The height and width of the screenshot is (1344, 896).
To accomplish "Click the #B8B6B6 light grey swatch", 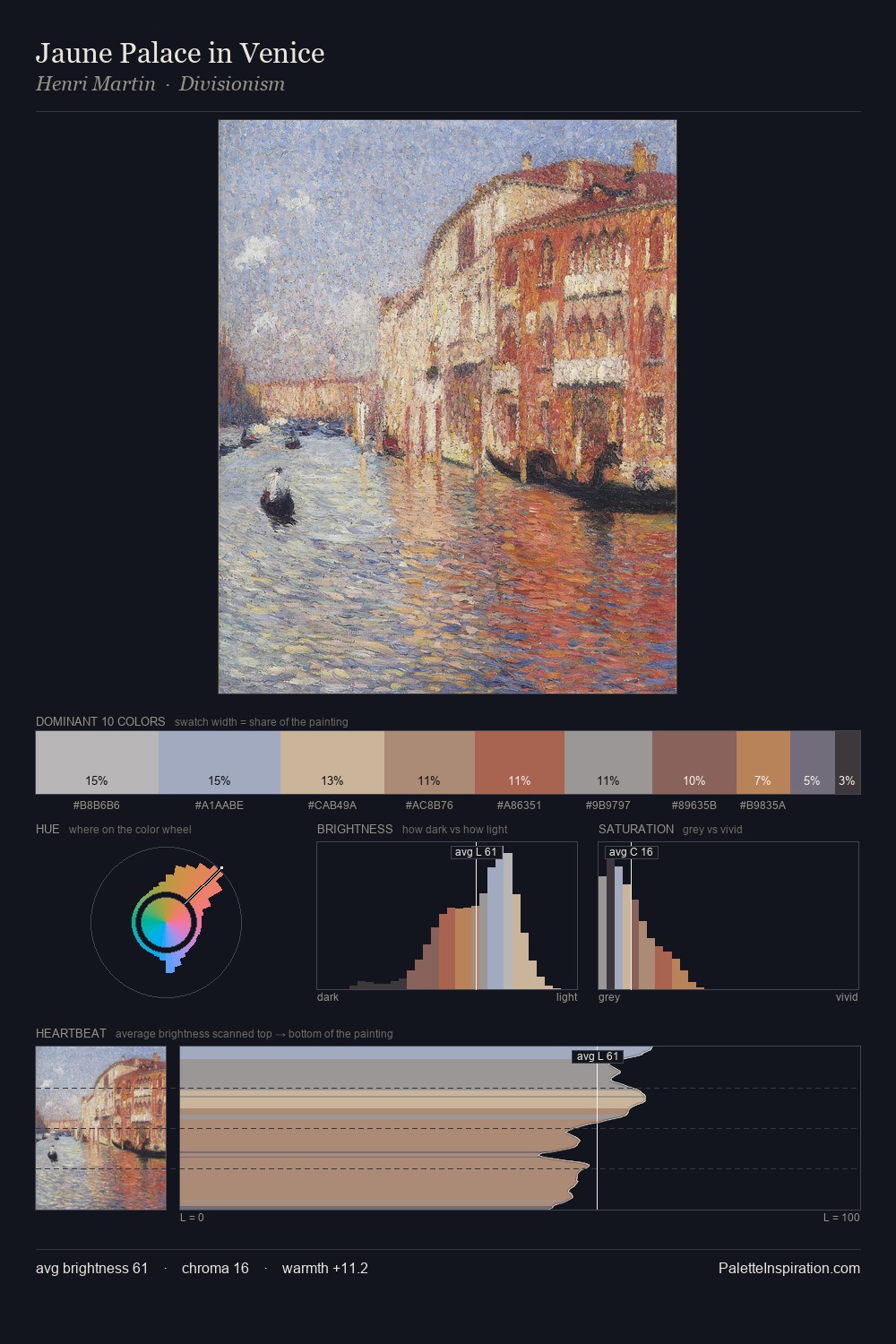I will (97, 762).
